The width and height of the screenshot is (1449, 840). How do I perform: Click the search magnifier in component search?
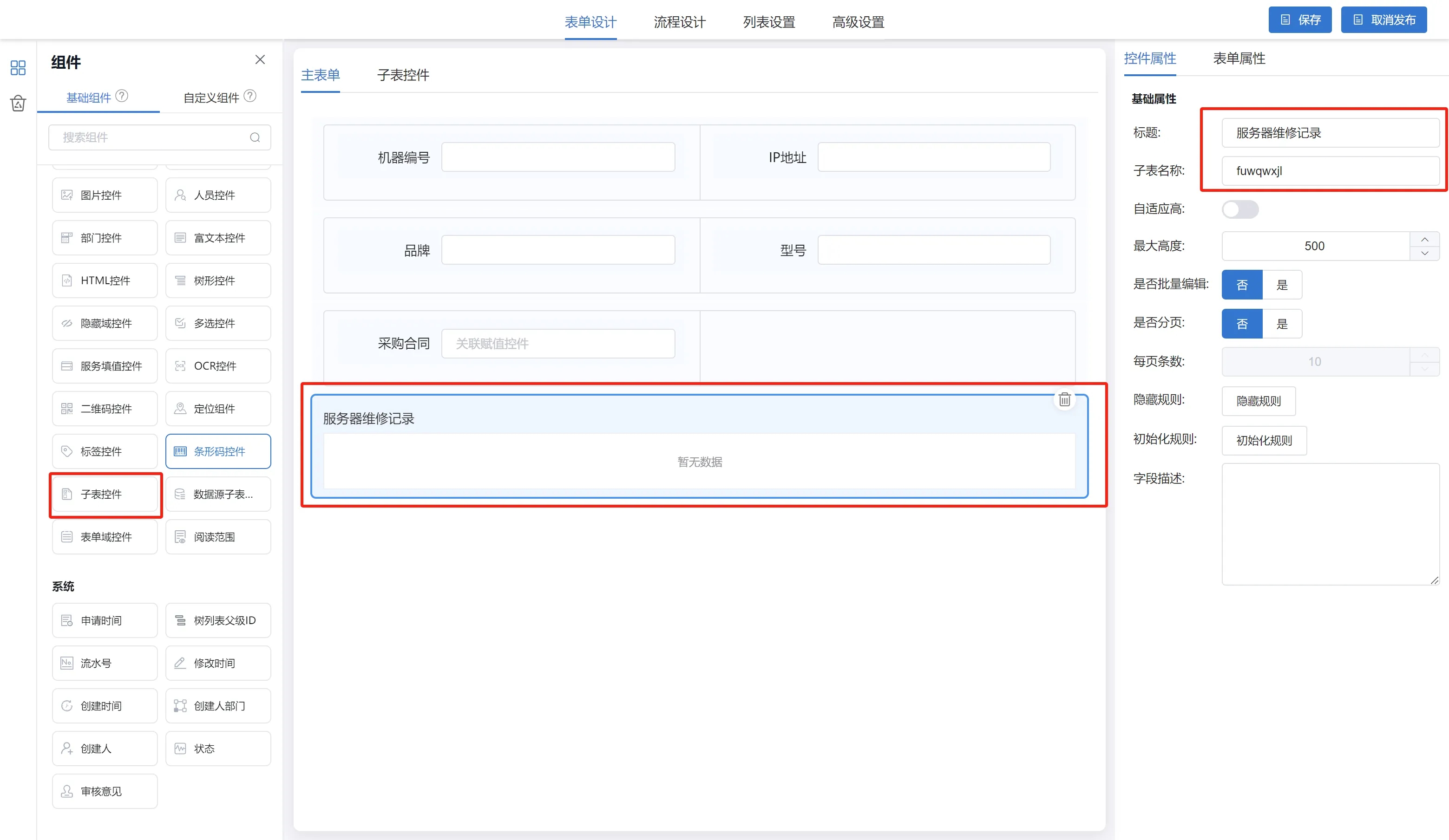pyautogui.click(x=255, y=137)
